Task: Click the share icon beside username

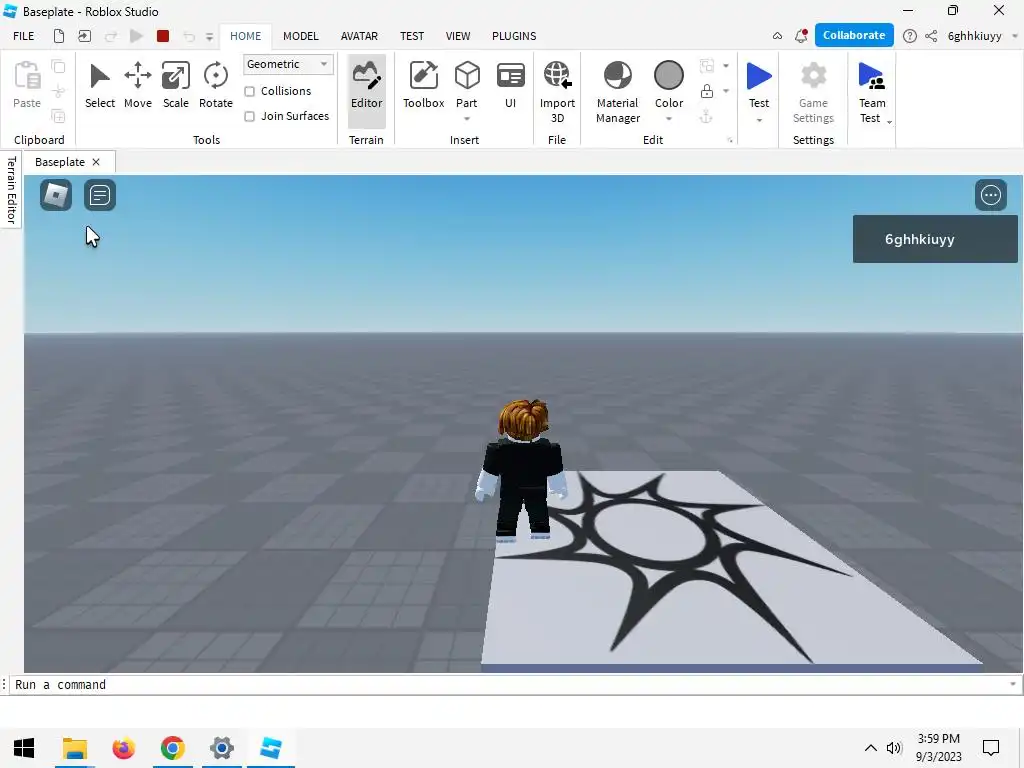Action: point(931,36)
